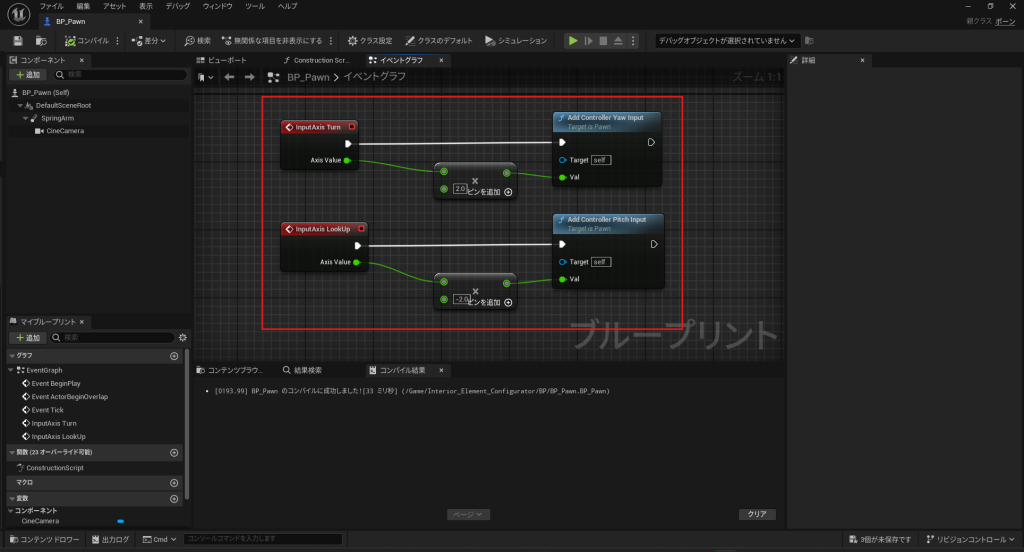Open the debug object selection dropdown

point(727,41)
